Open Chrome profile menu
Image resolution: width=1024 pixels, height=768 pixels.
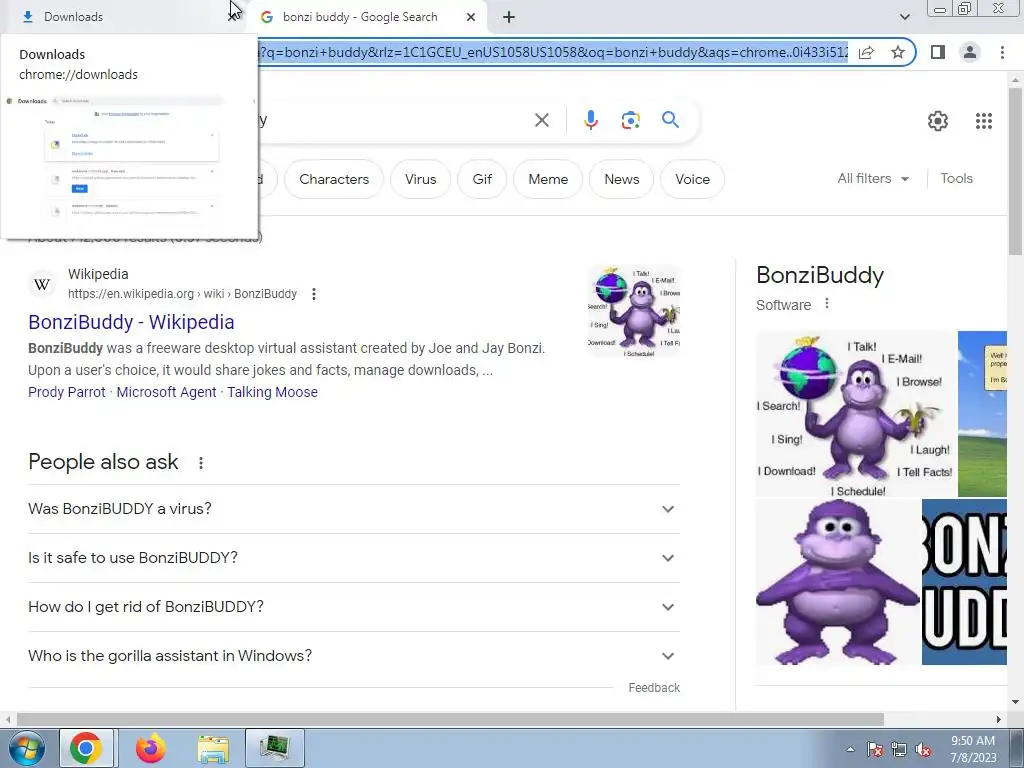[x=970, y=52]
